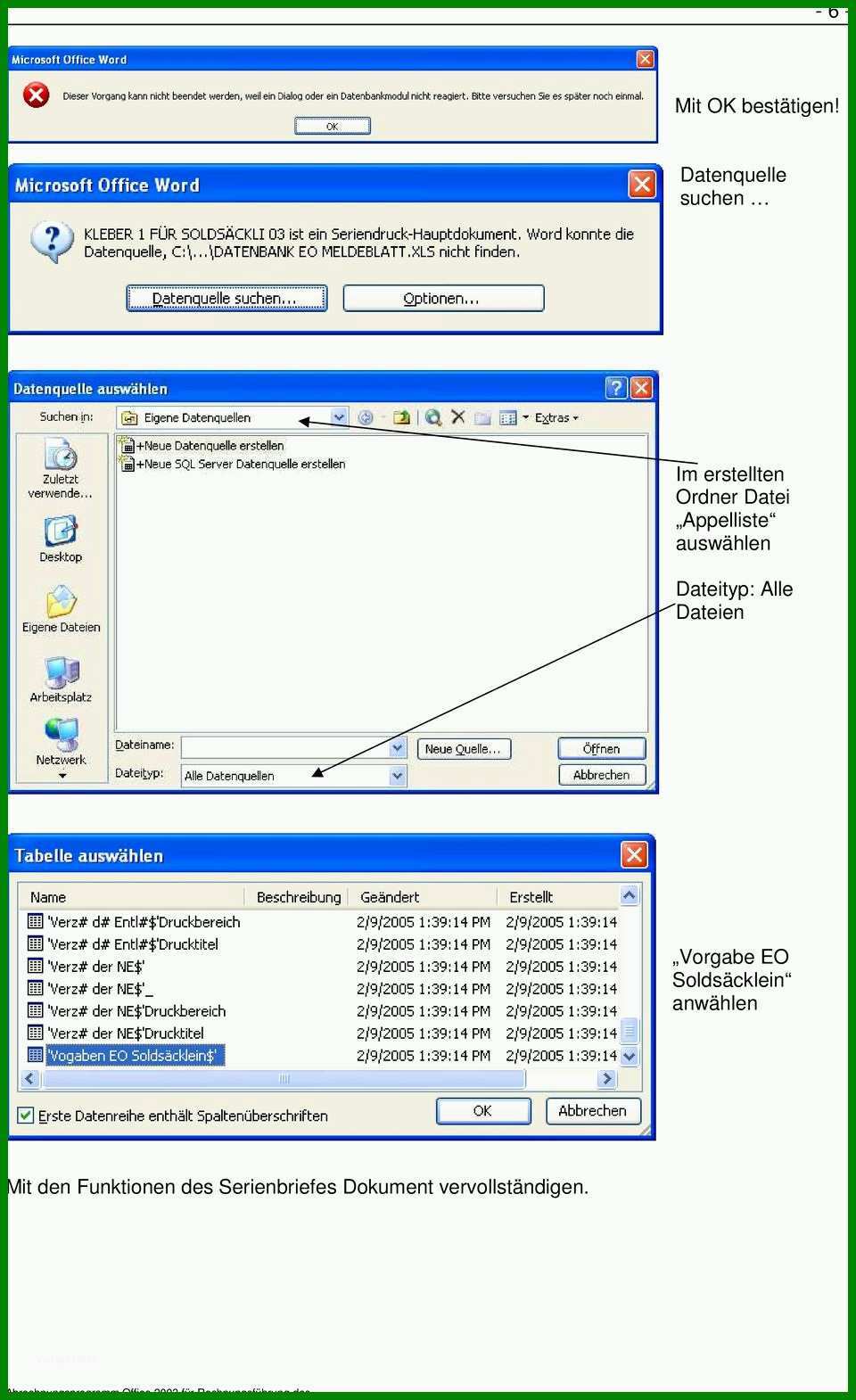Click the horizontal scroll-right arrow
This screenshot has width=856, height=1400.
pyautogui.click(x=607, y=1078)
